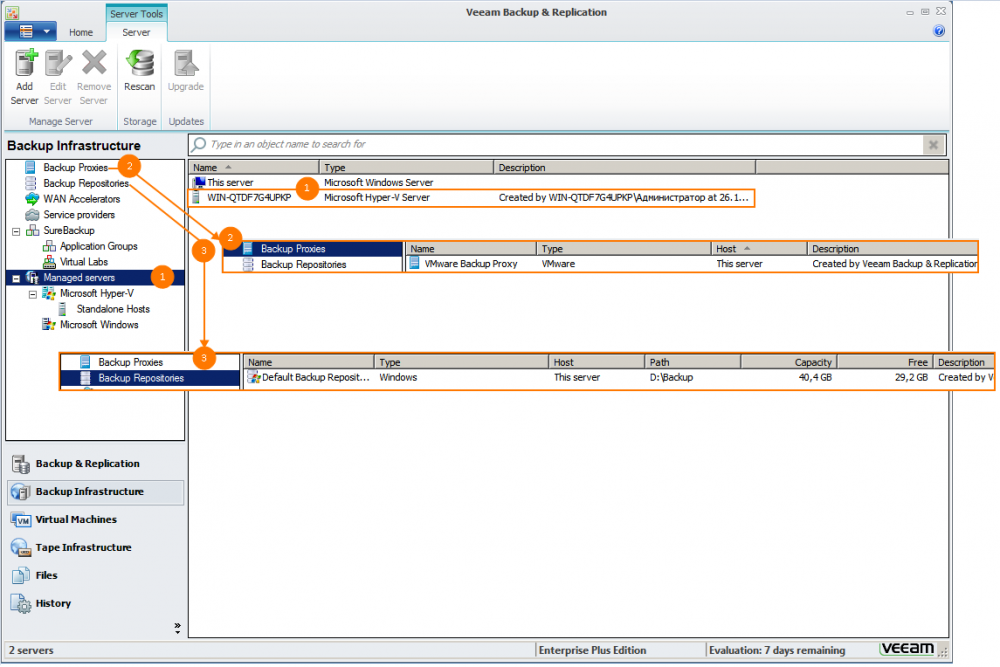This screenshot has height=667, width=1000.
Task: Click the Capacity column header
Action: tap(788, 362)
